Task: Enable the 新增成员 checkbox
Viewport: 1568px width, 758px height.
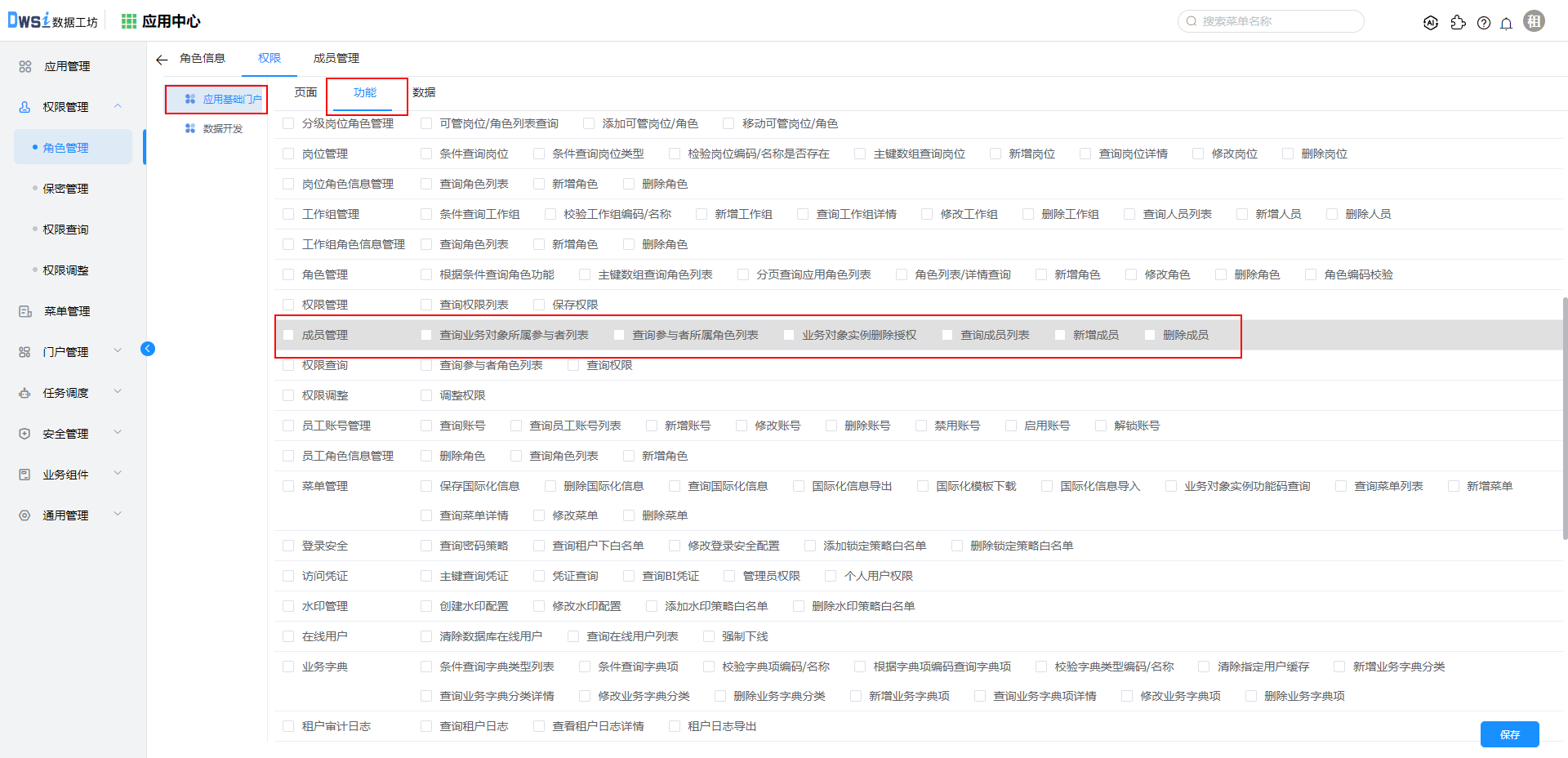Action: point(1060,335)
